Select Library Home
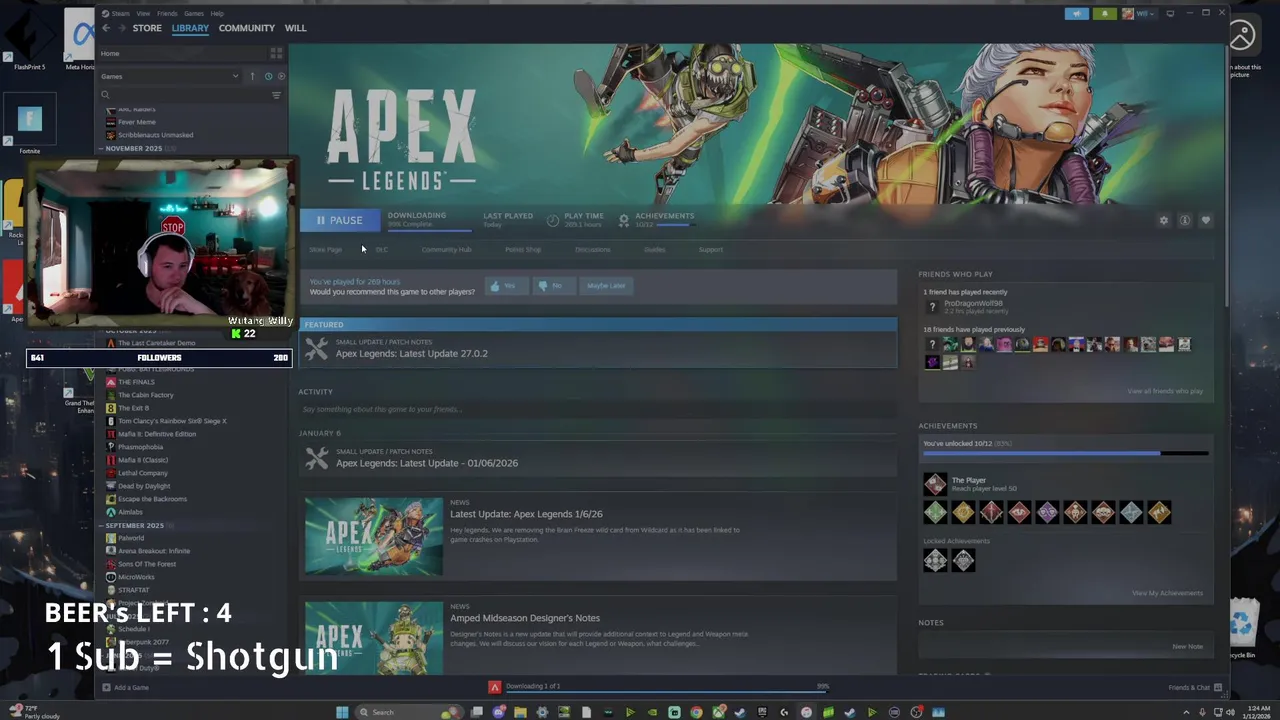The image size is (1280, 720). click(x=110, y=53)
